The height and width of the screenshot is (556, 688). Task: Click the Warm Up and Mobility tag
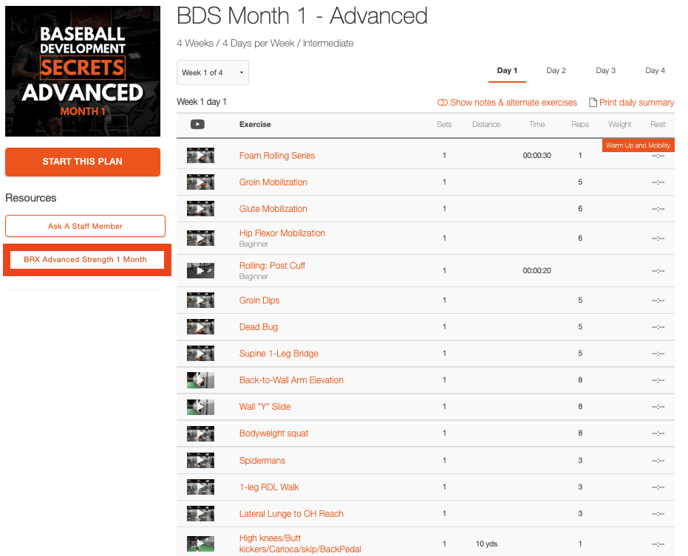[638, 146]
